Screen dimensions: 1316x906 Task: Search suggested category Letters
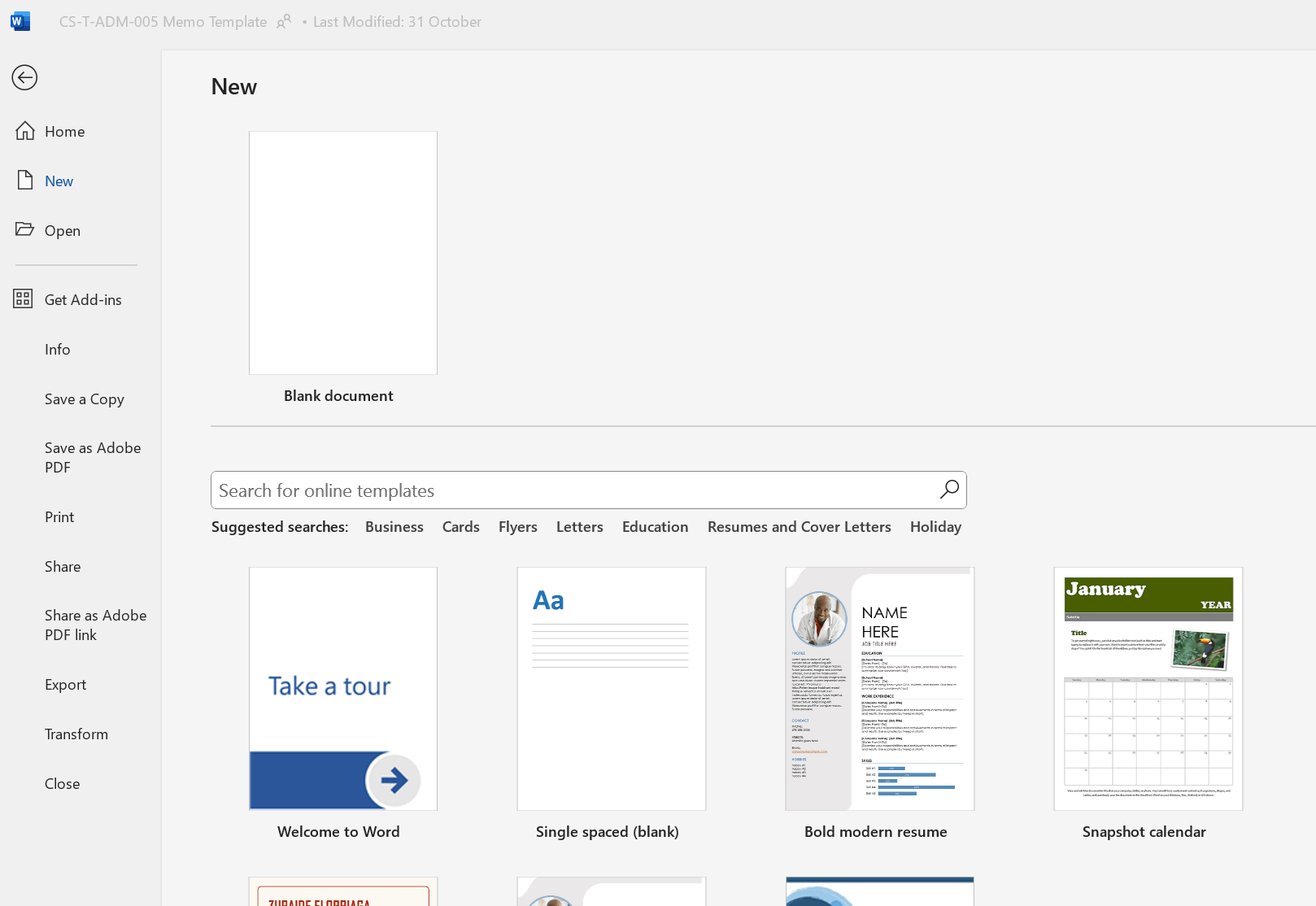pos(580,526)
